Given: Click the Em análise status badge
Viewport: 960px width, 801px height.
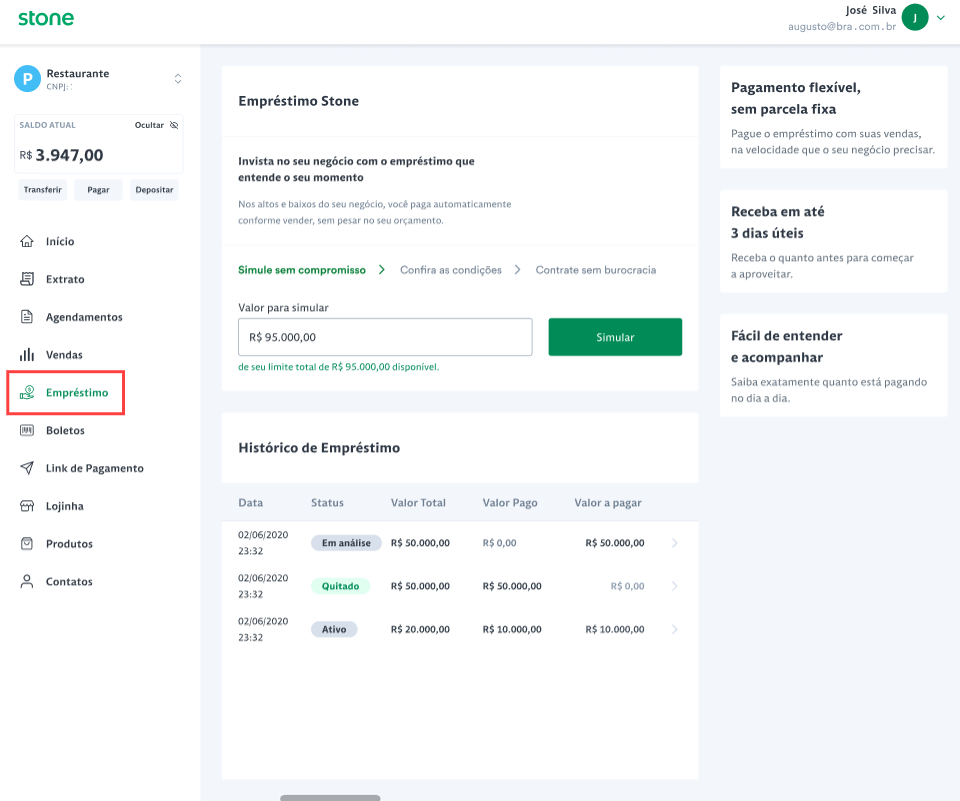Looking at the screenshot, I should (346, 543).
